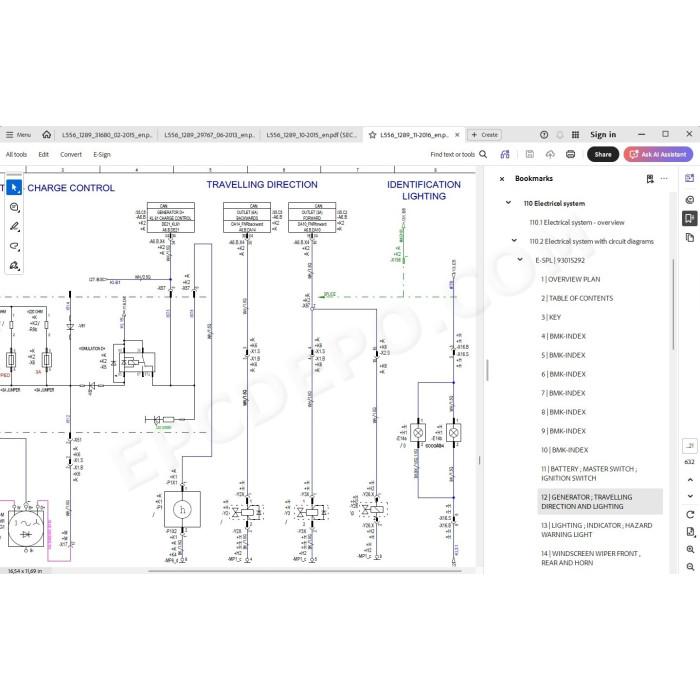Viewport: 700px width, 700px height.
Task: Upload file to cloud icon
Action: pos(550,154)
